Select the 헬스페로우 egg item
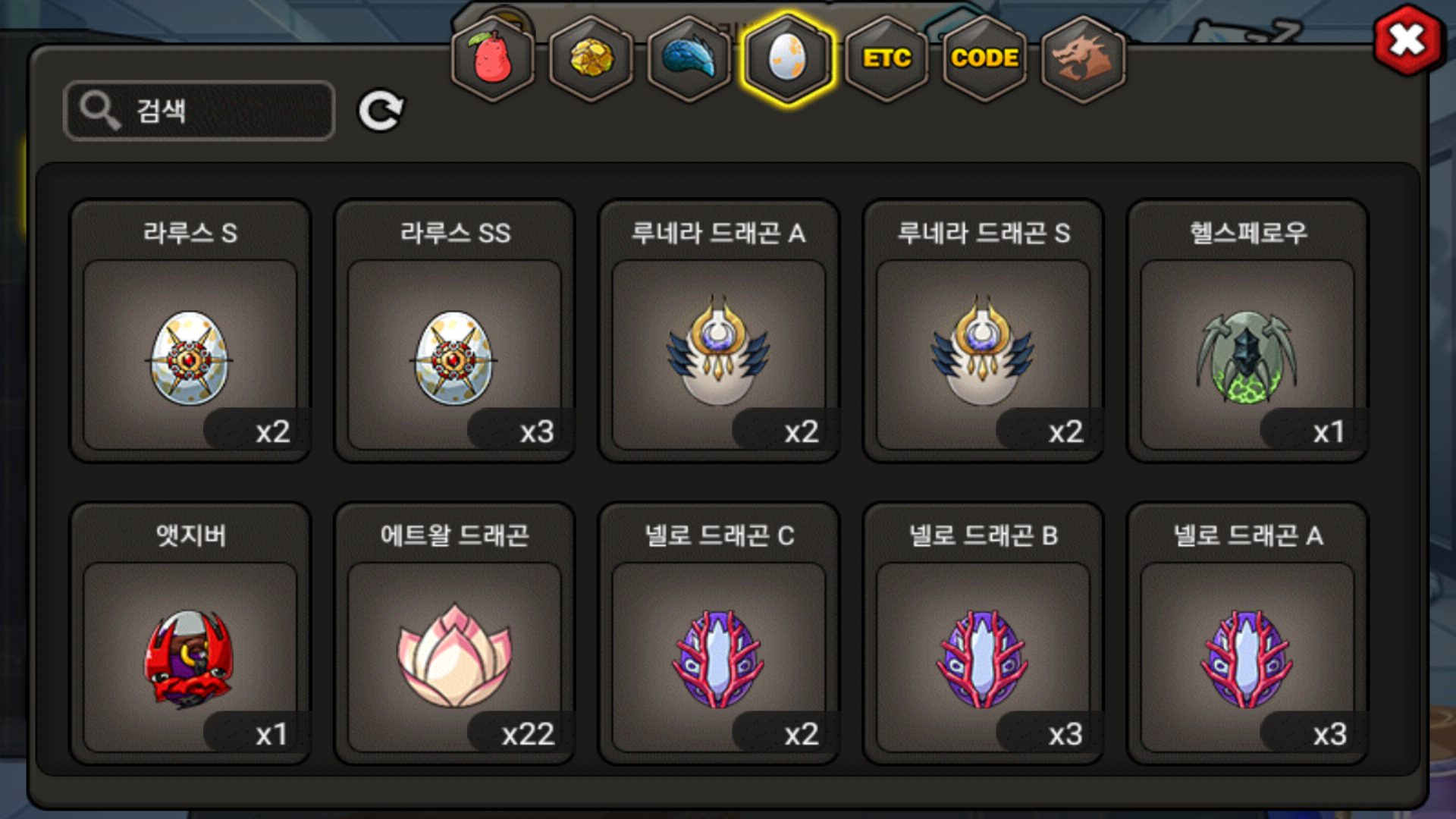 (x=1248, y=331)
